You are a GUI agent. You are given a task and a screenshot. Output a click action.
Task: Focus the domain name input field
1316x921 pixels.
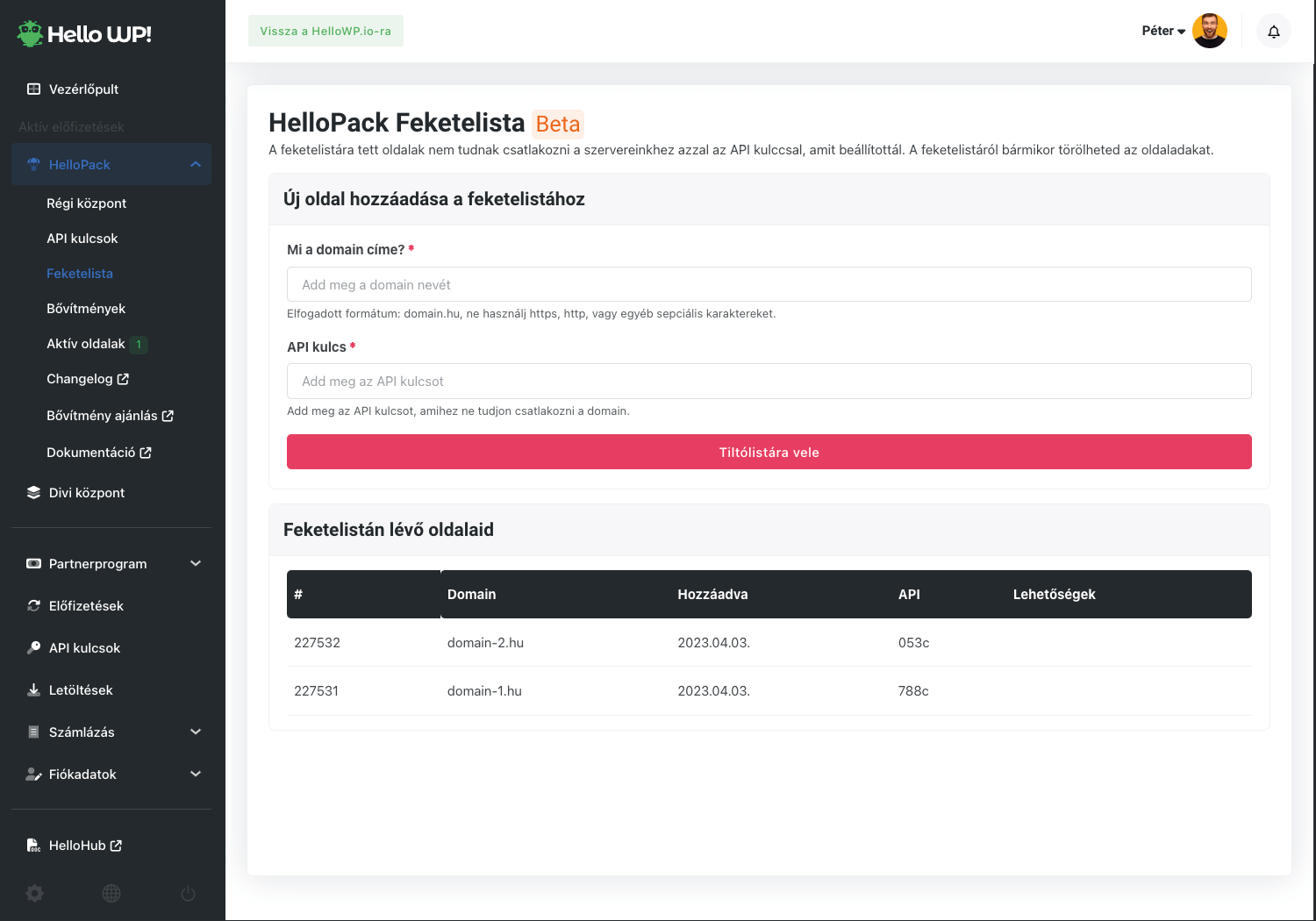[769, 284]
